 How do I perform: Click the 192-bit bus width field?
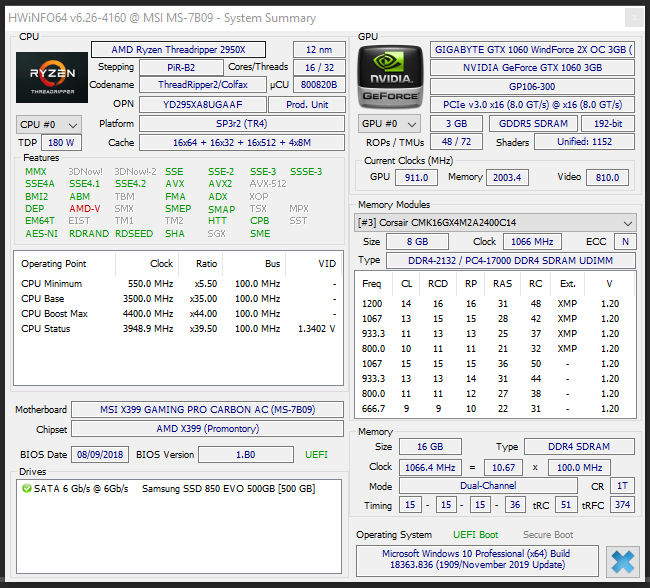(608, 124)
